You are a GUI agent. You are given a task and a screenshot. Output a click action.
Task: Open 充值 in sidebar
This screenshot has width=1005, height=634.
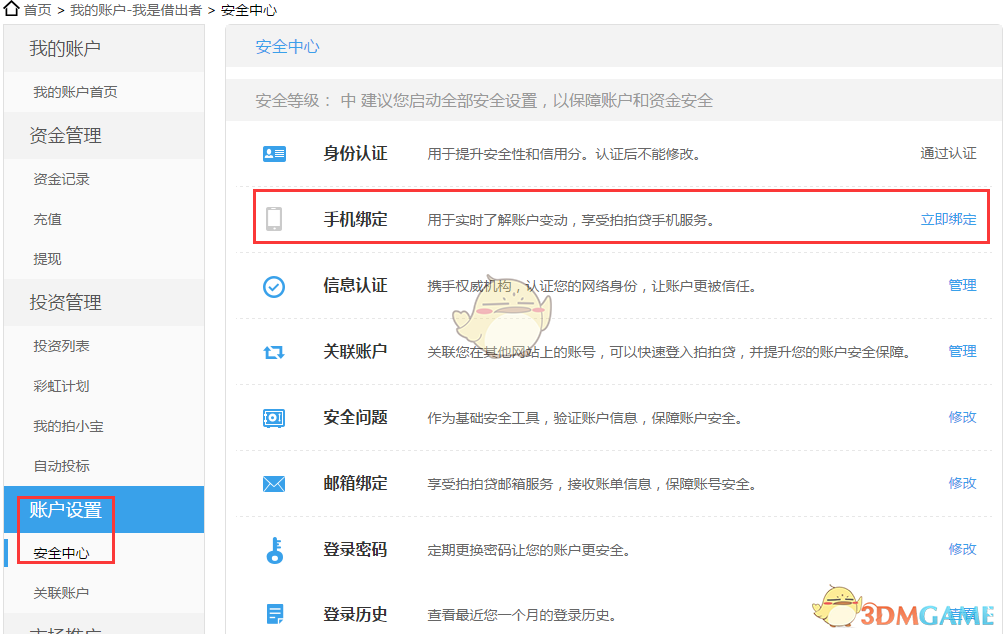tap(47, 219)
